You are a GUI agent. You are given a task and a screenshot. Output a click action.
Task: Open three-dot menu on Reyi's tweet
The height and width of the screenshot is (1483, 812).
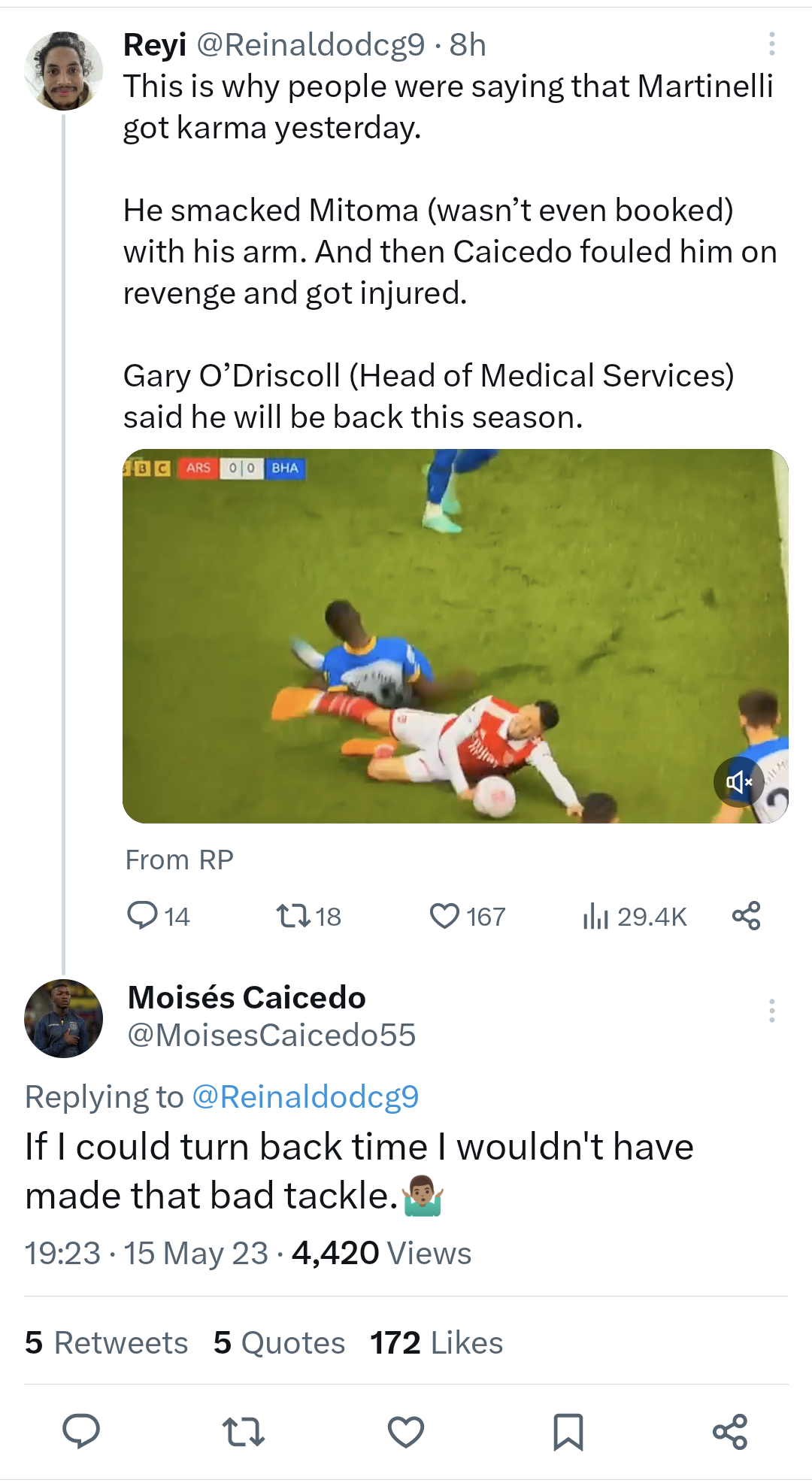click(771, 44)
